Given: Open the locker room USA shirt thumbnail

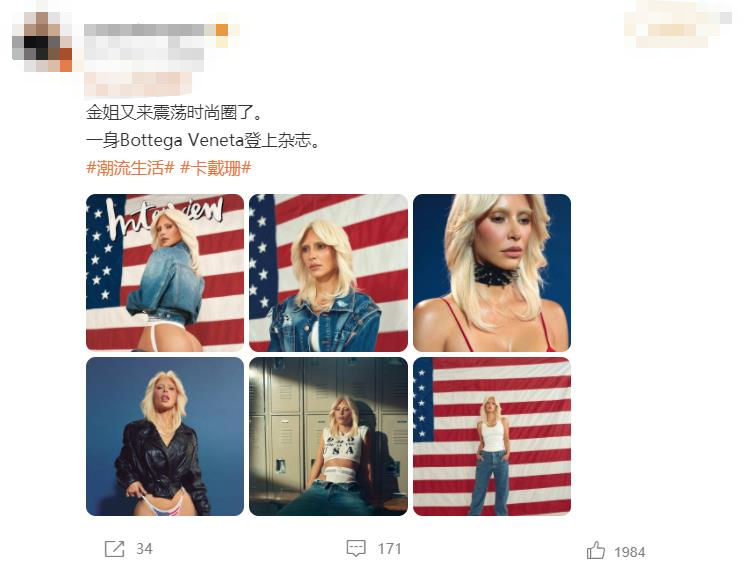Looking at the screenshot, I should point(328,436).
